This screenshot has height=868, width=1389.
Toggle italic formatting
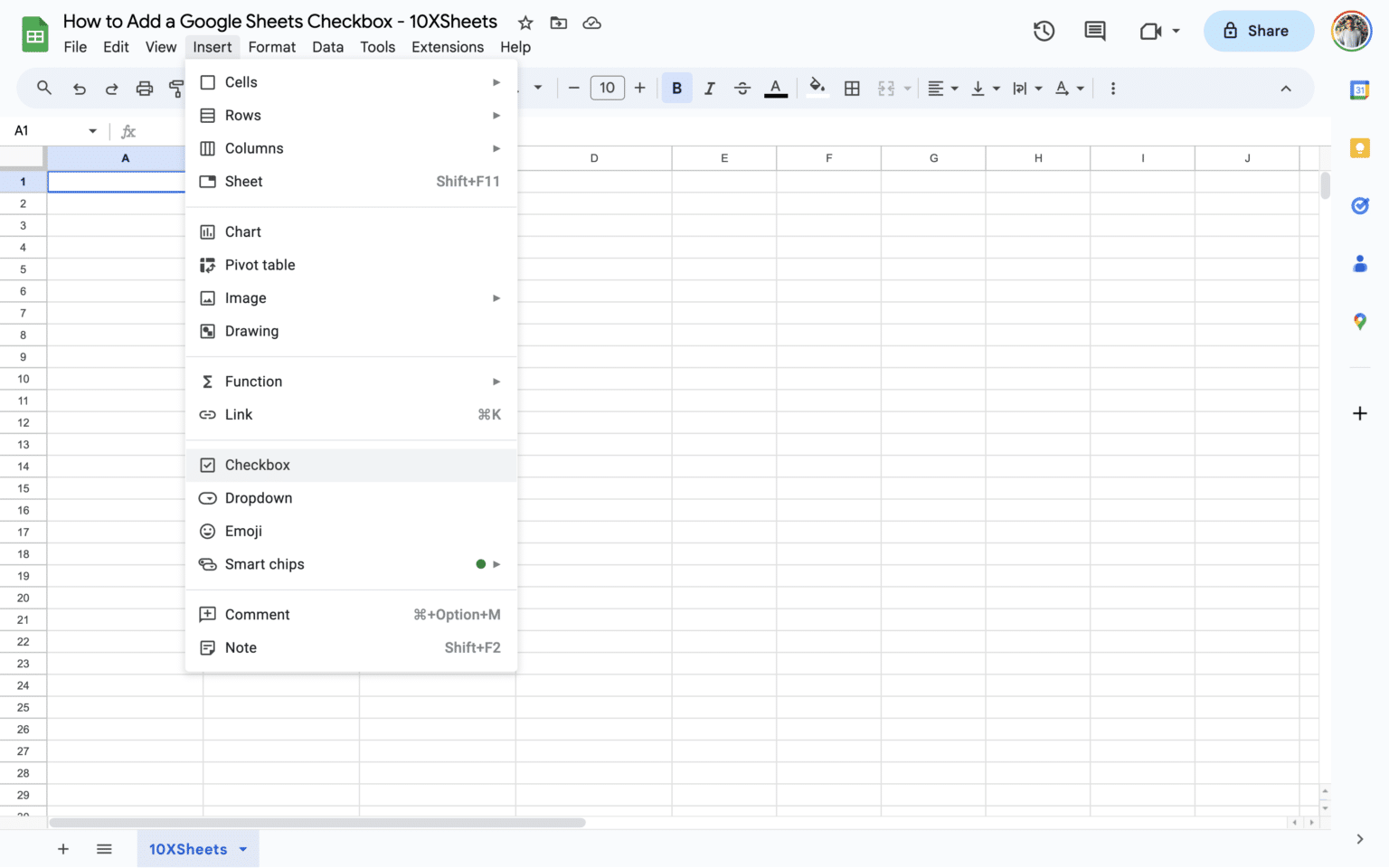click(x=710, y=88)
